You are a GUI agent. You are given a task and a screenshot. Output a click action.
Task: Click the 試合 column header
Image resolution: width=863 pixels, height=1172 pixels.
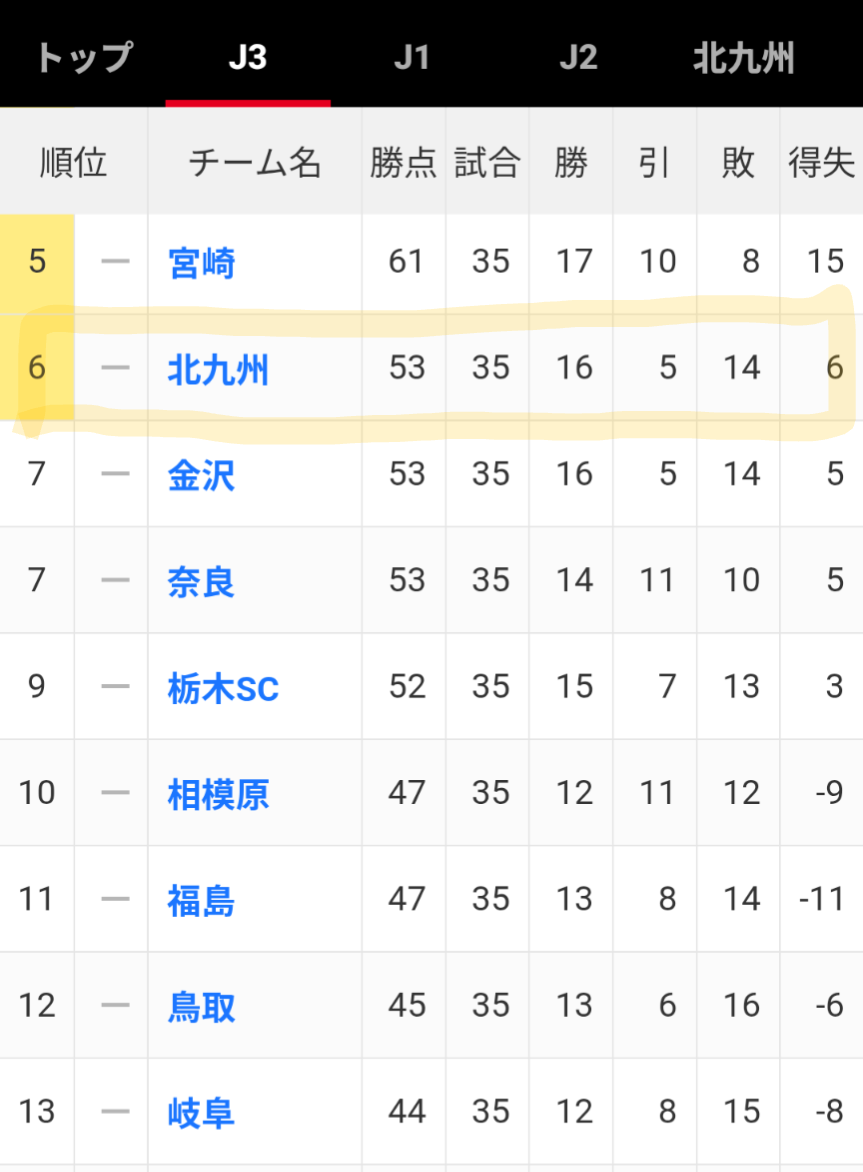[487, 162]
